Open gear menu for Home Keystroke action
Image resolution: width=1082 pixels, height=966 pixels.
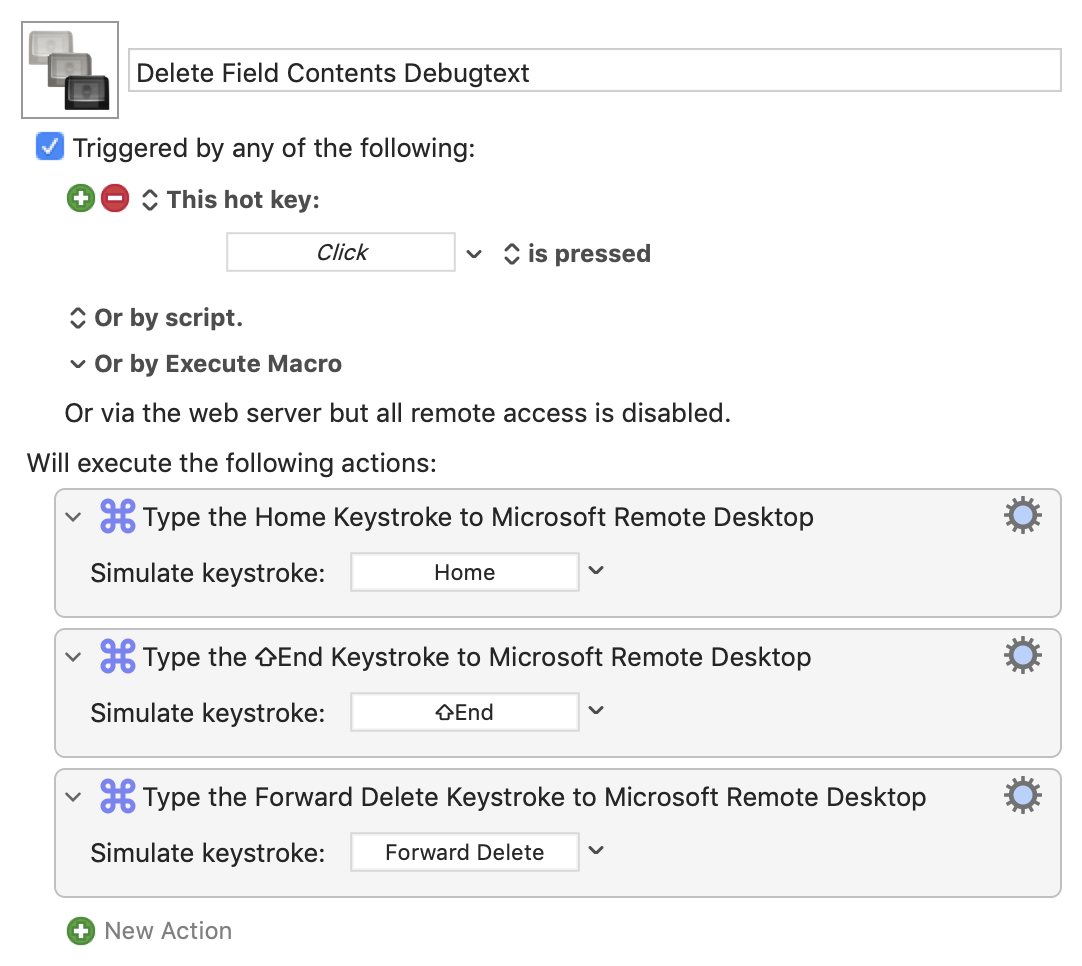[x=1022, y=515]
